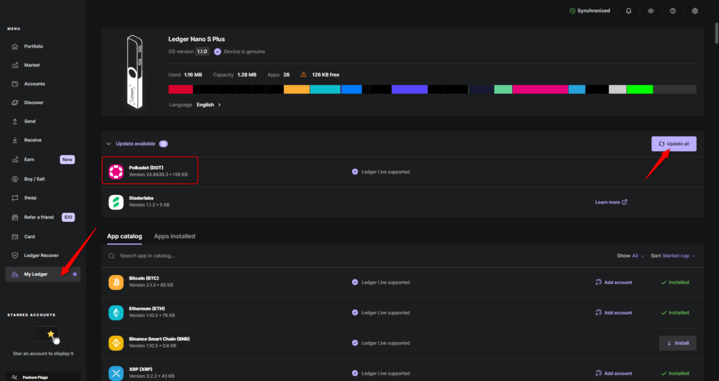Click the Ledger Nano S Plus device image
Viewport: 719px width, 381px height.
click(134, 72)
